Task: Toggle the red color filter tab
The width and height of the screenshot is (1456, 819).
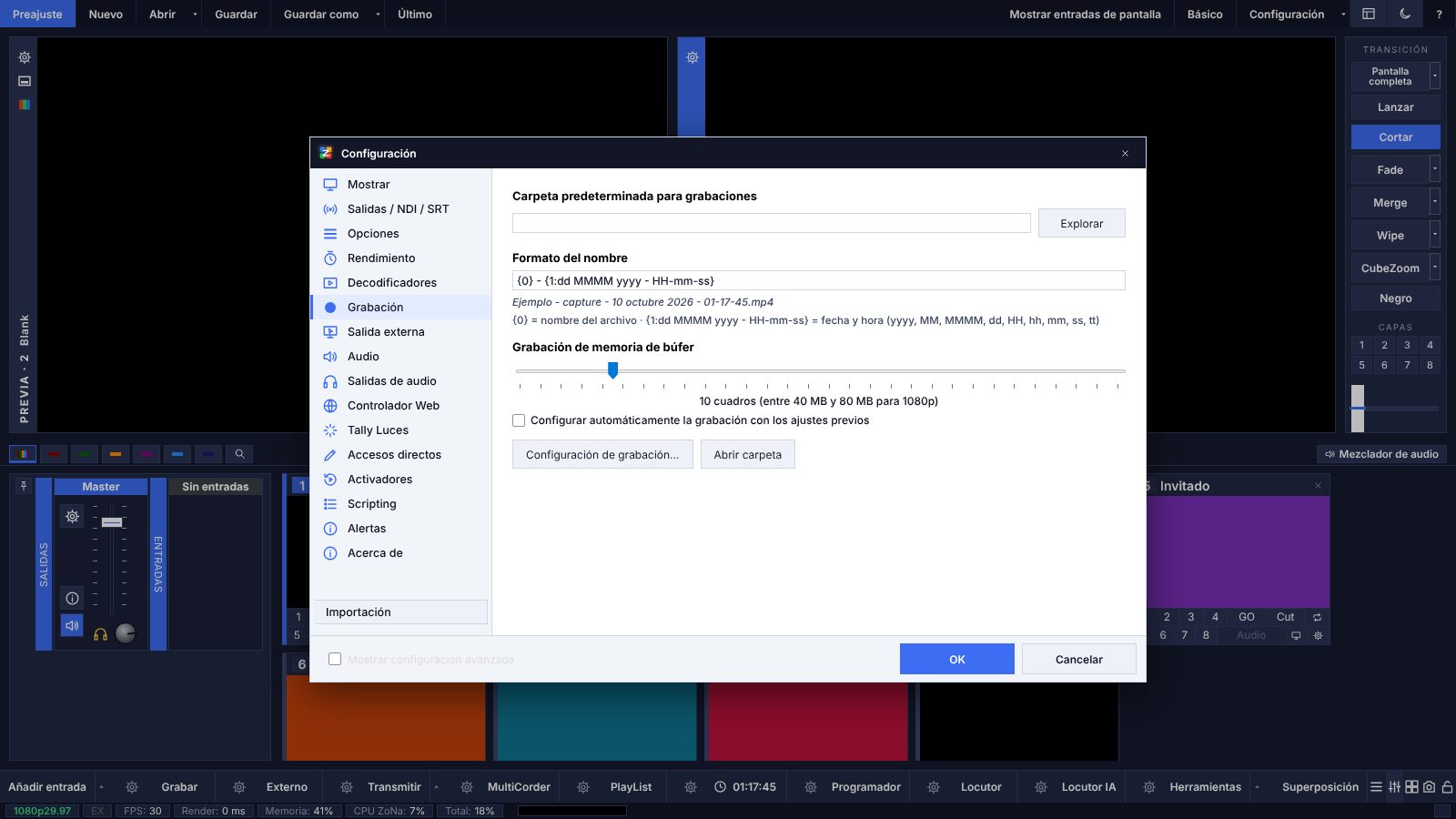Action: click(x=54, y=453)
